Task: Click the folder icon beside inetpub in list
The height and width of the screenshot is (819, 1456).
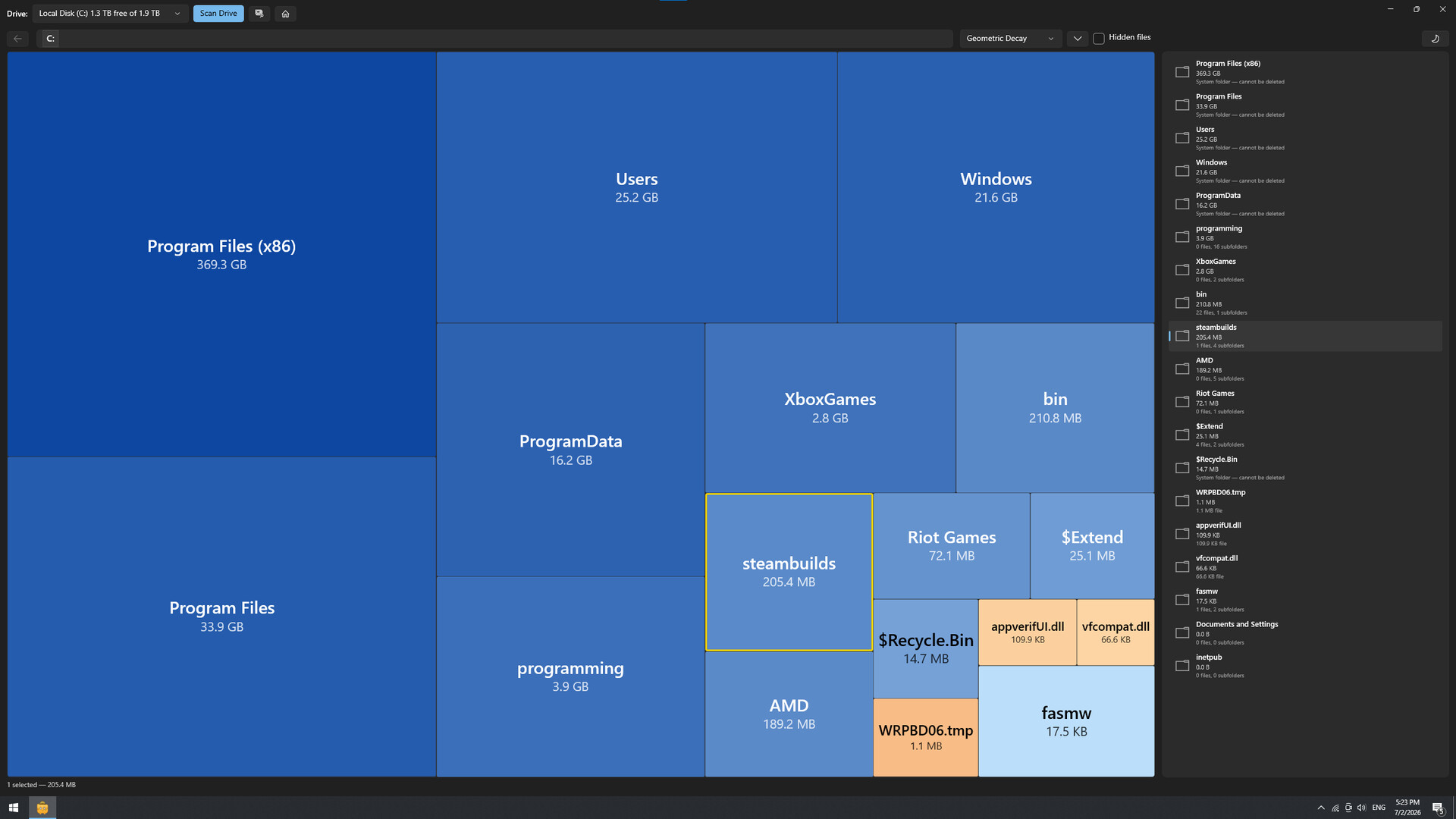Action: [x=1182, y=666]
